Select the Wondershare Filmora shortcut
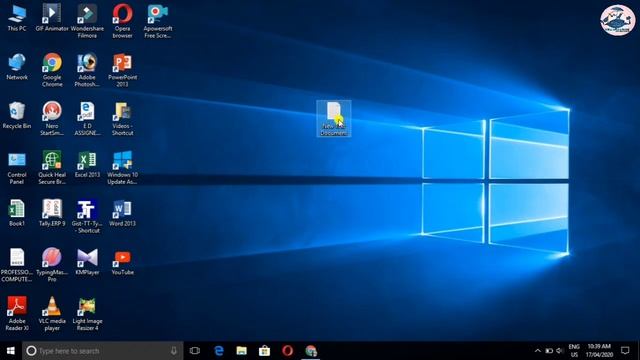The image size is (640, 360). 87,22
